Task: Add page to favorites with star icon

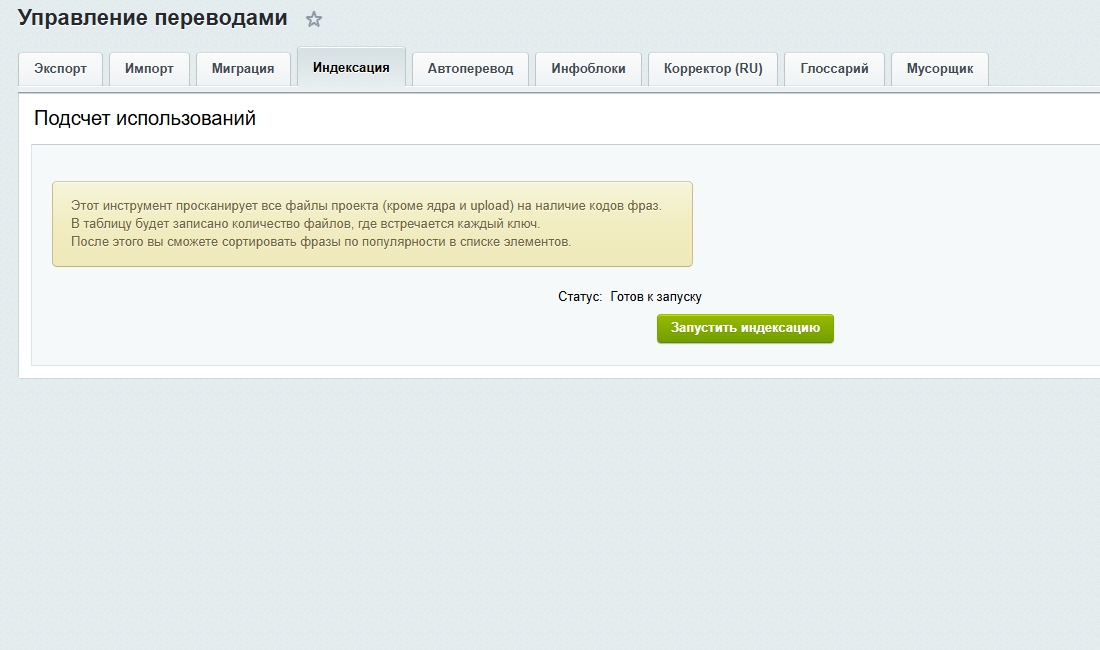Action: pyautogui.click(x=314, y=19)
